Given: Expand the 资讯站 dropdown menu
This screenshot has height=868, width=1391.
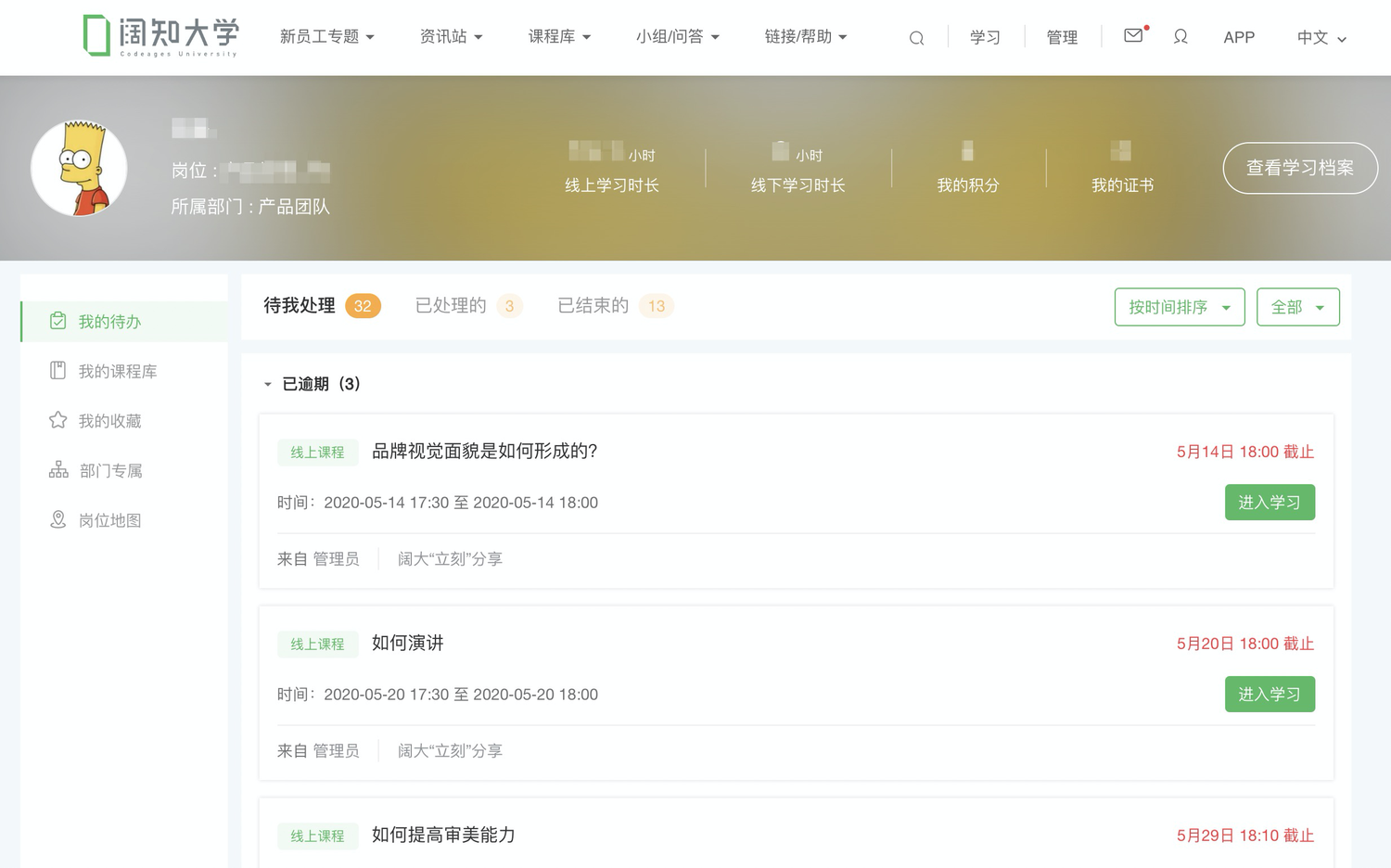Looking at the screenshot, I should (x=452, y=36).
